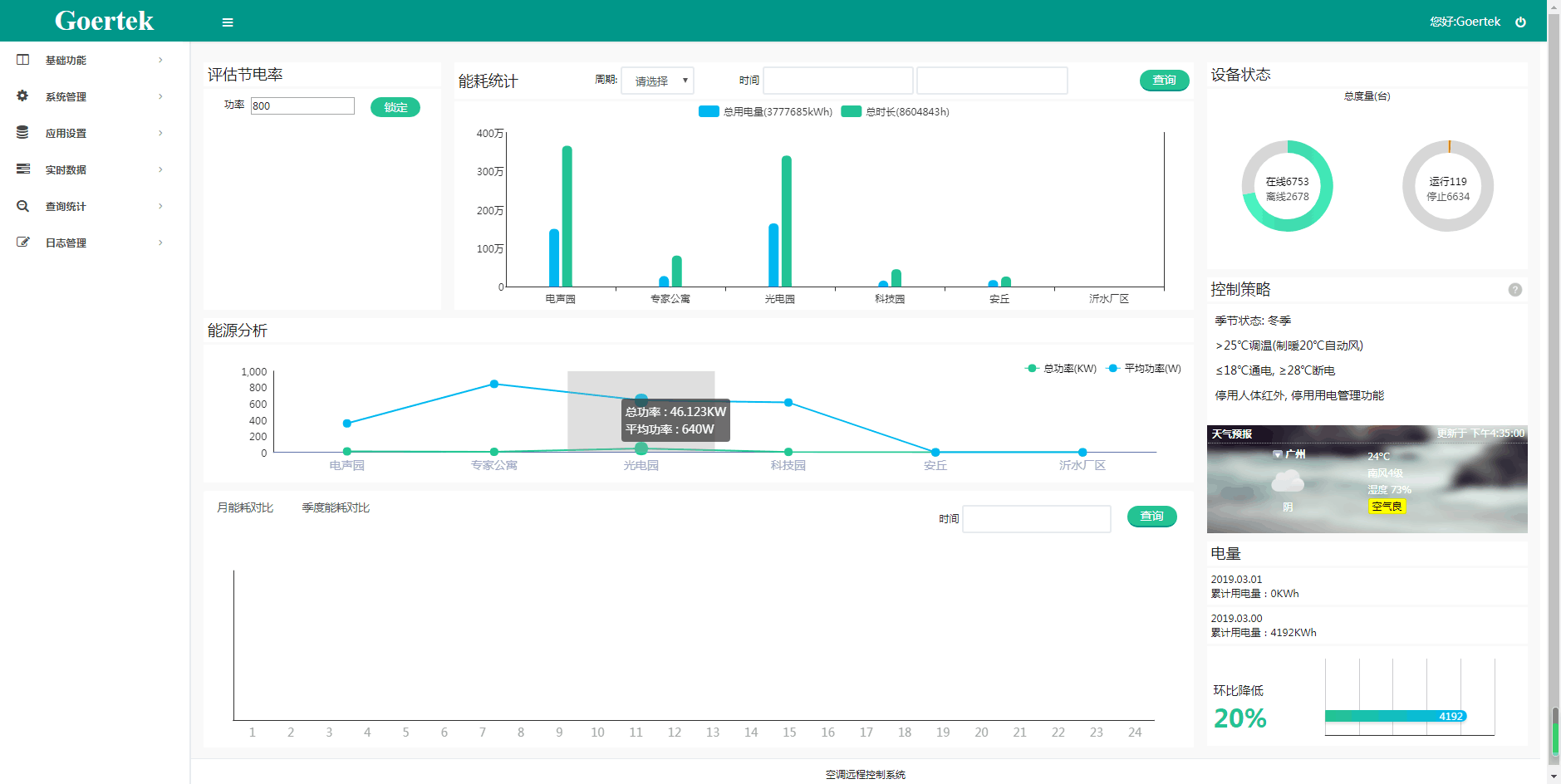Click the 基础功能 panel icon
1561x784 pixels.
(22, 60)
